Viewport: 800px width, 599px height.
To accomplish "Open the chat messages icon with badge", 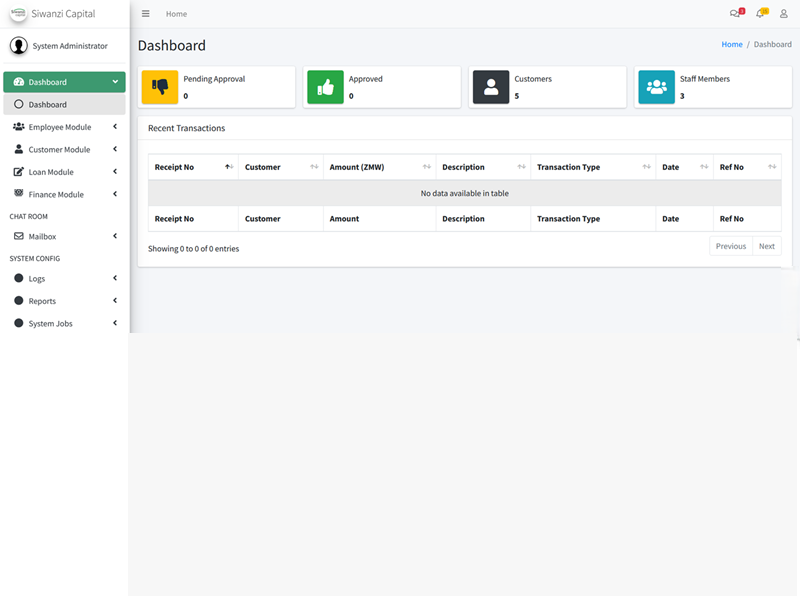I will click(733, 14).
